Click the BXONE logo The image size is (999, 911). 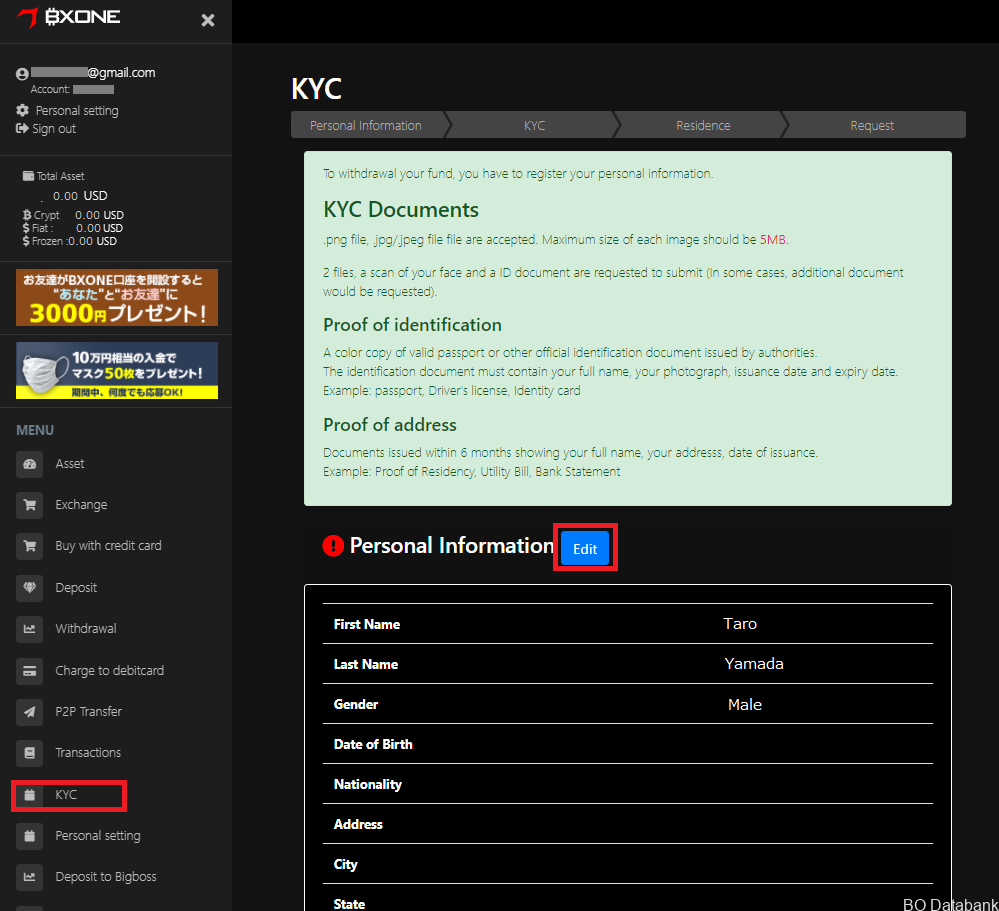tap(69, 18)
